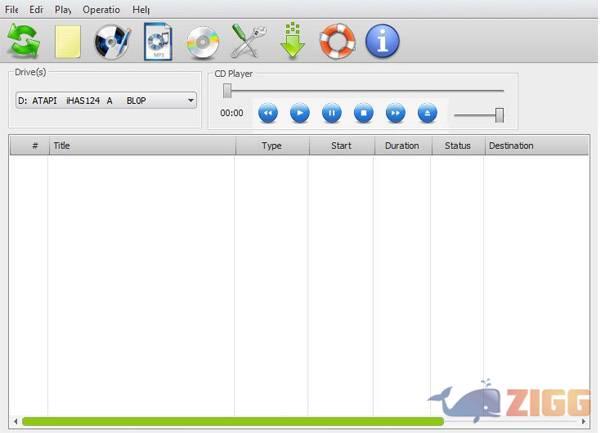
Task: Click the CD with music note icon
Action: (112, 41)
